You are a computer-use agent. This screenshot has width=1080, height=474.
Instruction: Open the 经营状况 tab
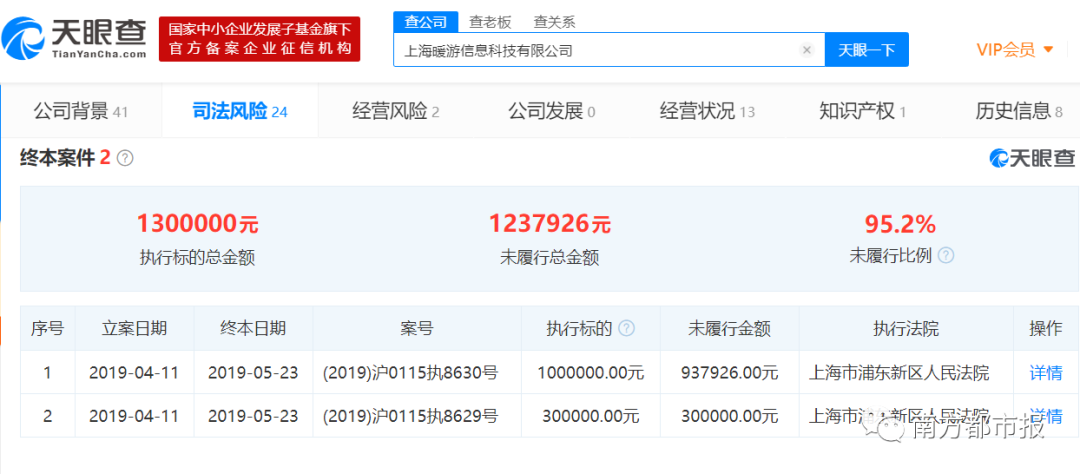coord(707,111)
